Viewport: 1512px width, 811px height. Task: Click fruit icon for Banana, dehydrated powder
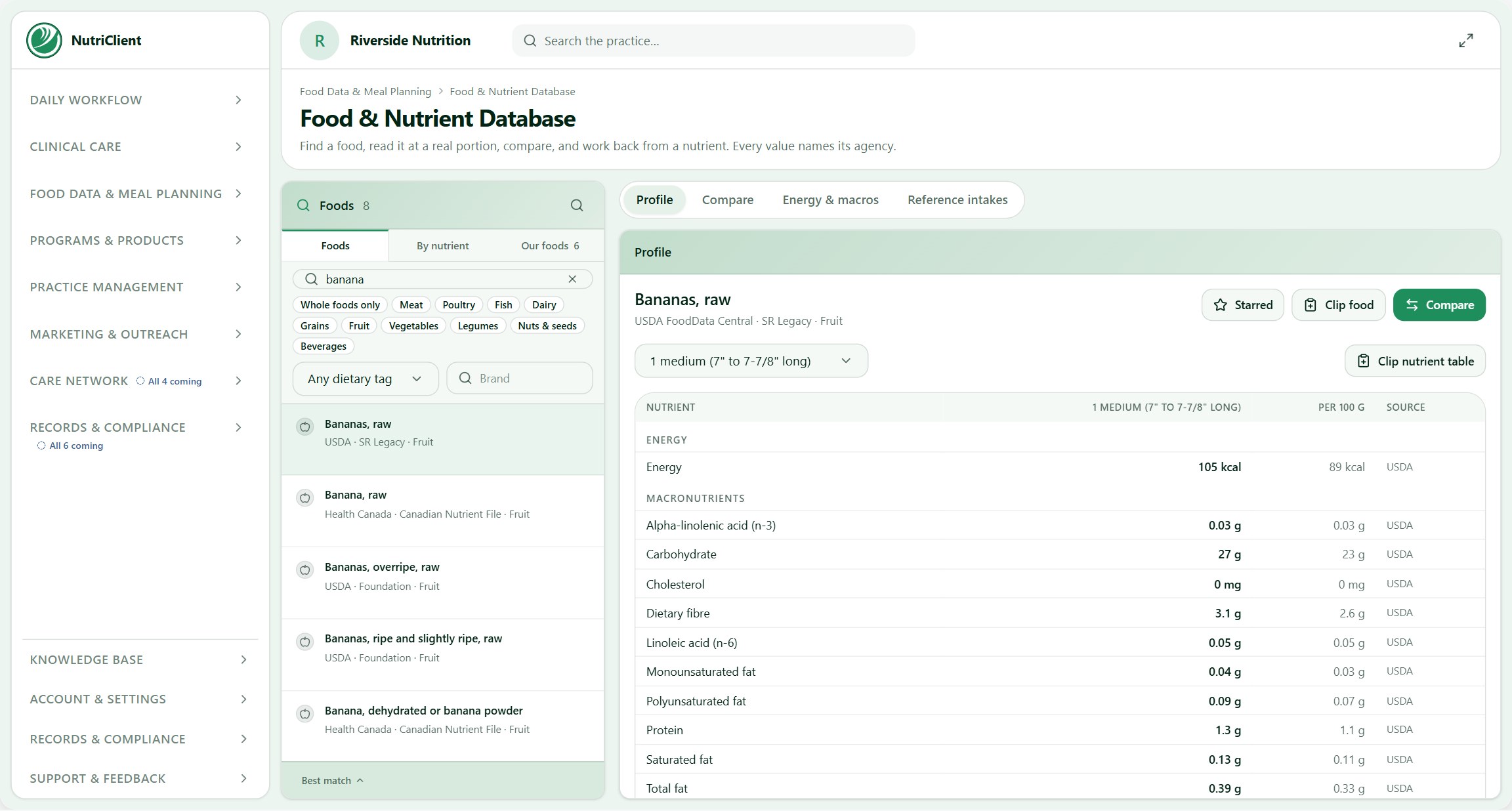[305, 714]
